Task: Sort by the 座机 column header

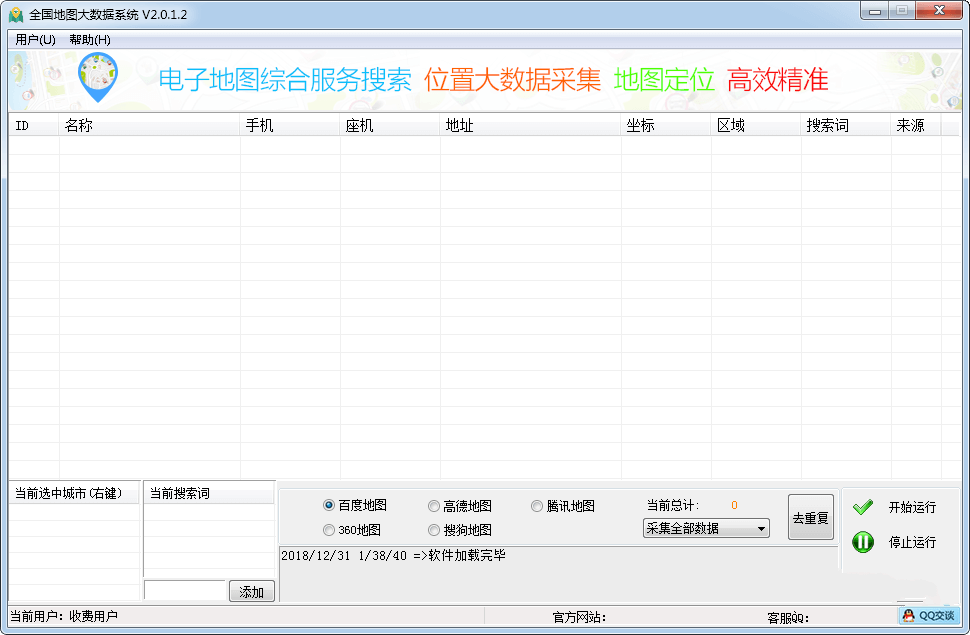Action: [390, 125]
